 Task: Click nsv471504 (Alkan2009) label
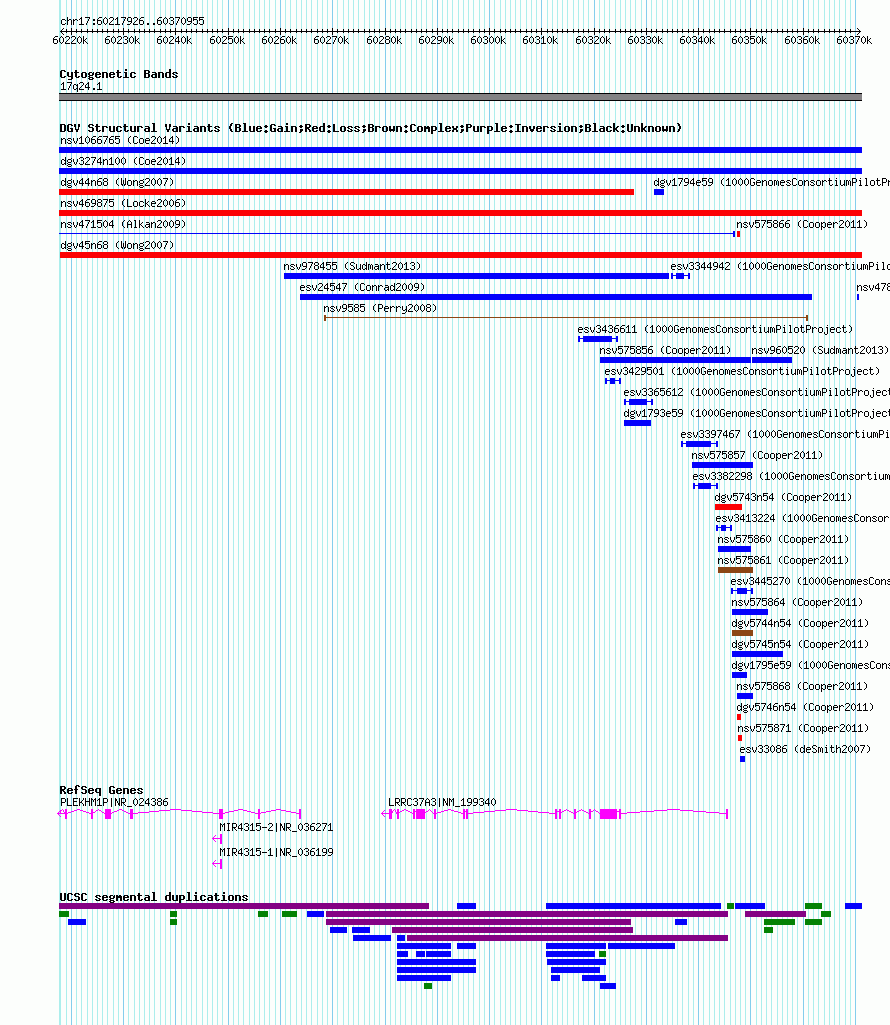[x=123, y=224]
